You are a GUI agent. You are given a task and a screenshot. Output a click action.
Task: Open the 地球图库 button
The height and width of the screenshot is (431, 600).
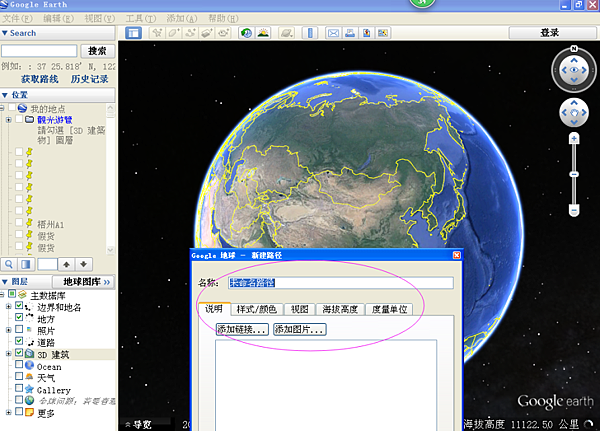(84, 282)
